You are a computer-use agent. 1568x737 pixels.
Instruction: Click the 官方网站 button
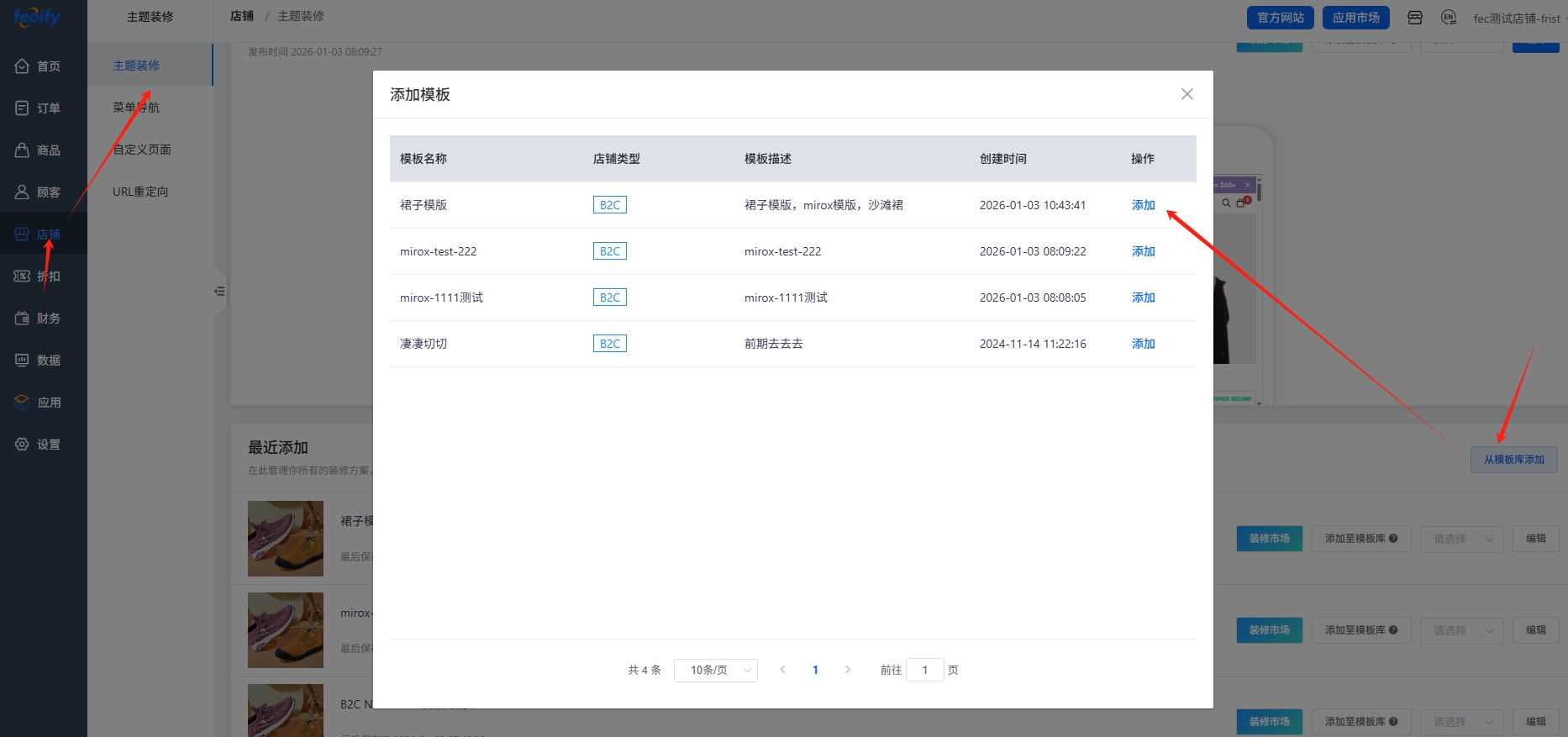[x=1280, y=18]
